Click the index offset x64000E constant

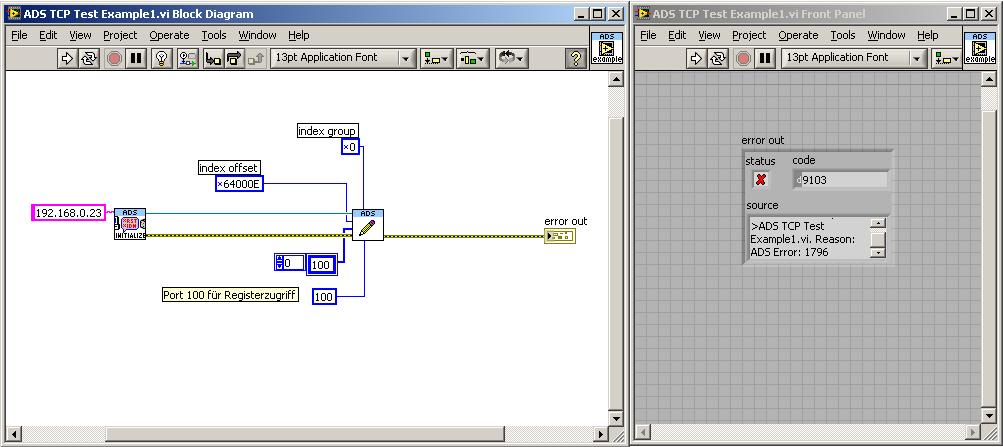(239, 184)
